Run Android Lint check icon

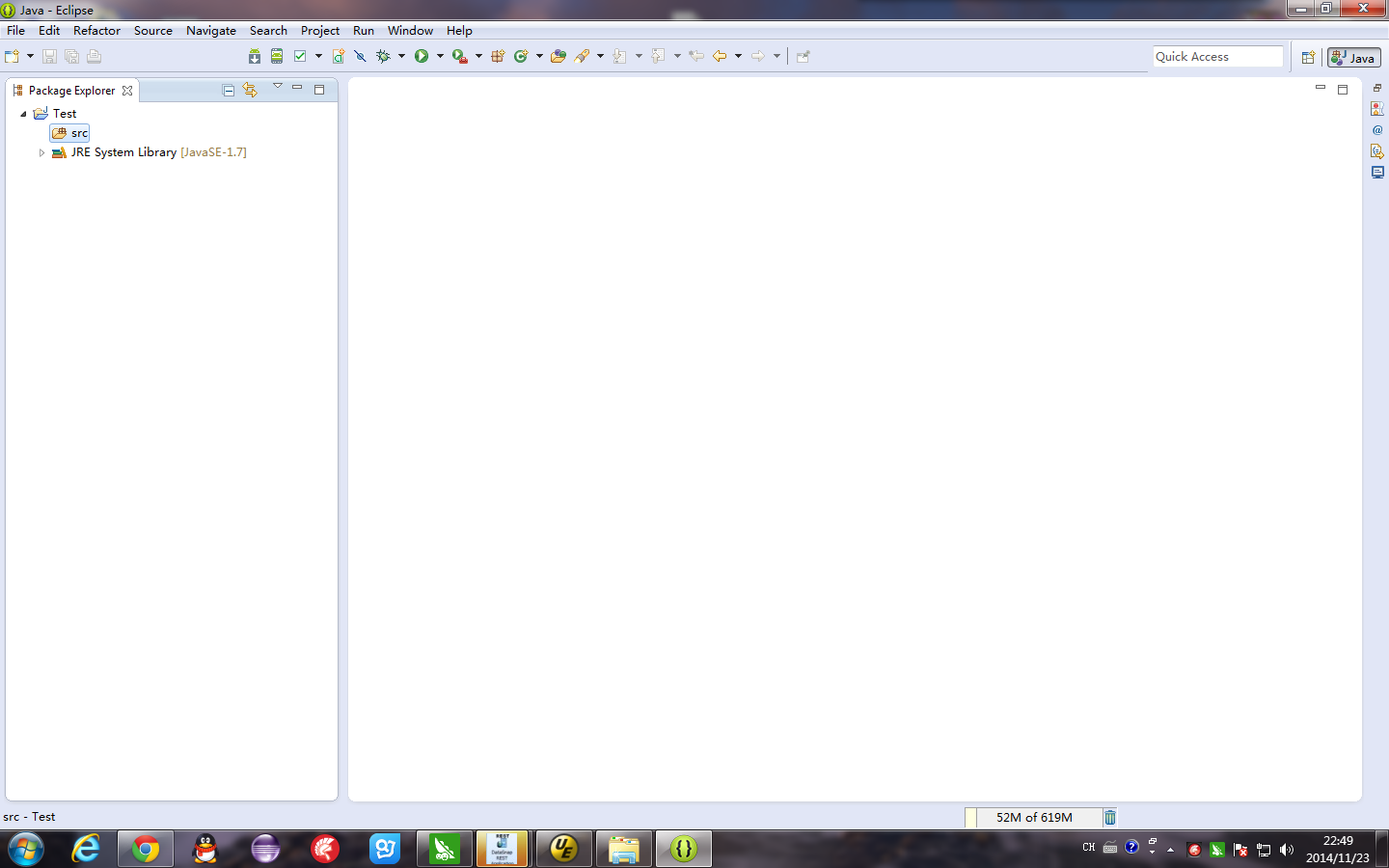pyautogui.click(x=300, y=56)
